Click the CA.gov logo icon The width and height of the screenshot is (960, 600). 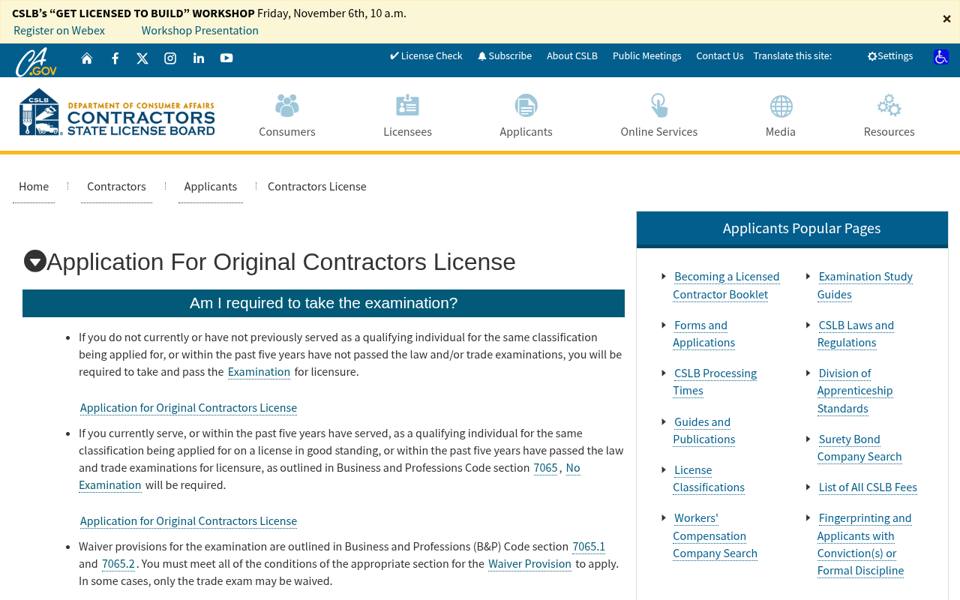(x=36, y=62)
